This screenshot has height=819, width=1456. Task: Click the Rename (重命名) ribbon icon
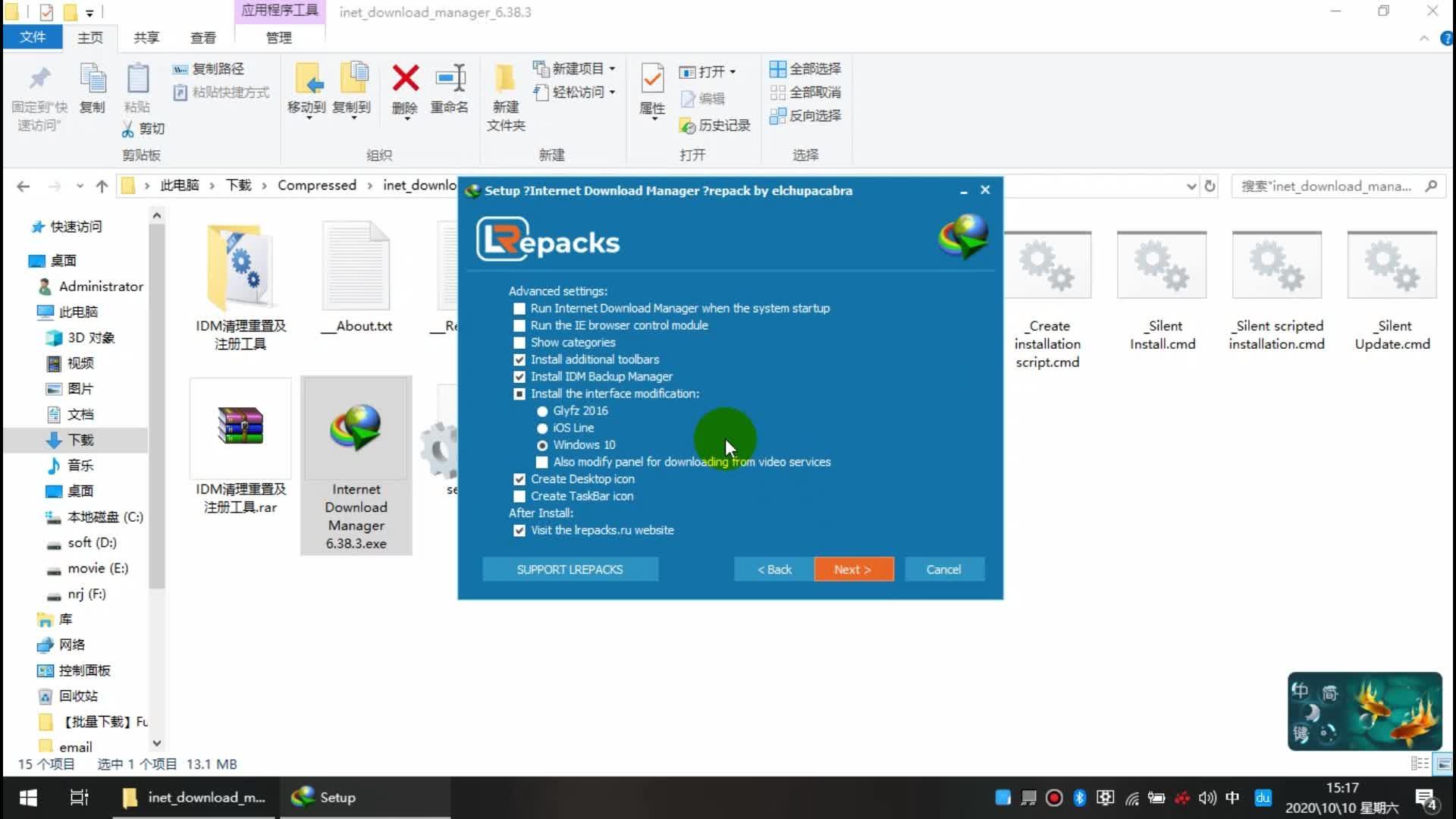pyautogui.click(x=450, y=79)
